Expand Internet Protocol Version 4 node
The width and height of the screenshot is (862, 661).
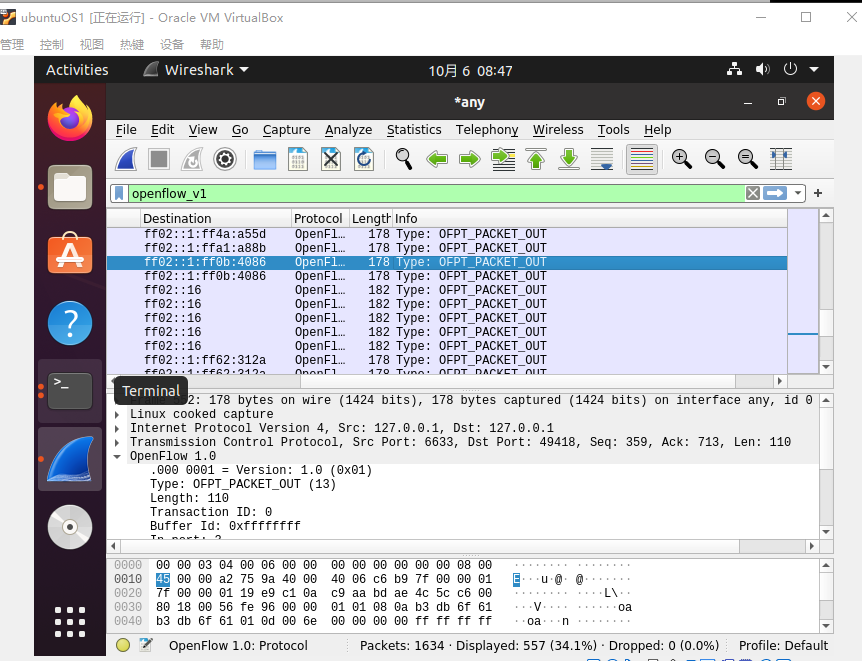[x=117, y=428]
